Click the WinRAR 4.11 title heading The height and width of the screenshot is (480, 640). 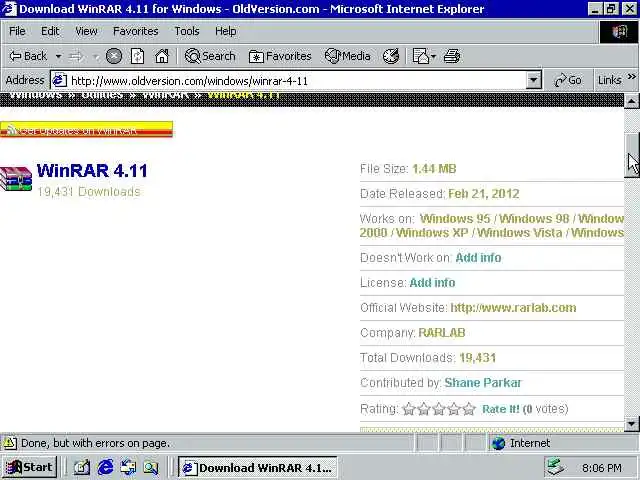tap(92, 171)
